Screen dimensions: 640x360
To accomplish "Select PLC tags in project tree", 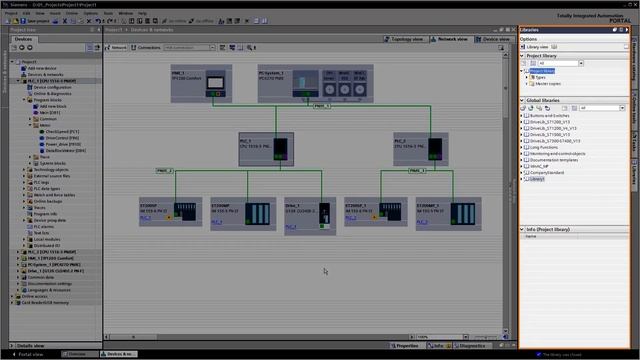I will (x=41, y=182).
